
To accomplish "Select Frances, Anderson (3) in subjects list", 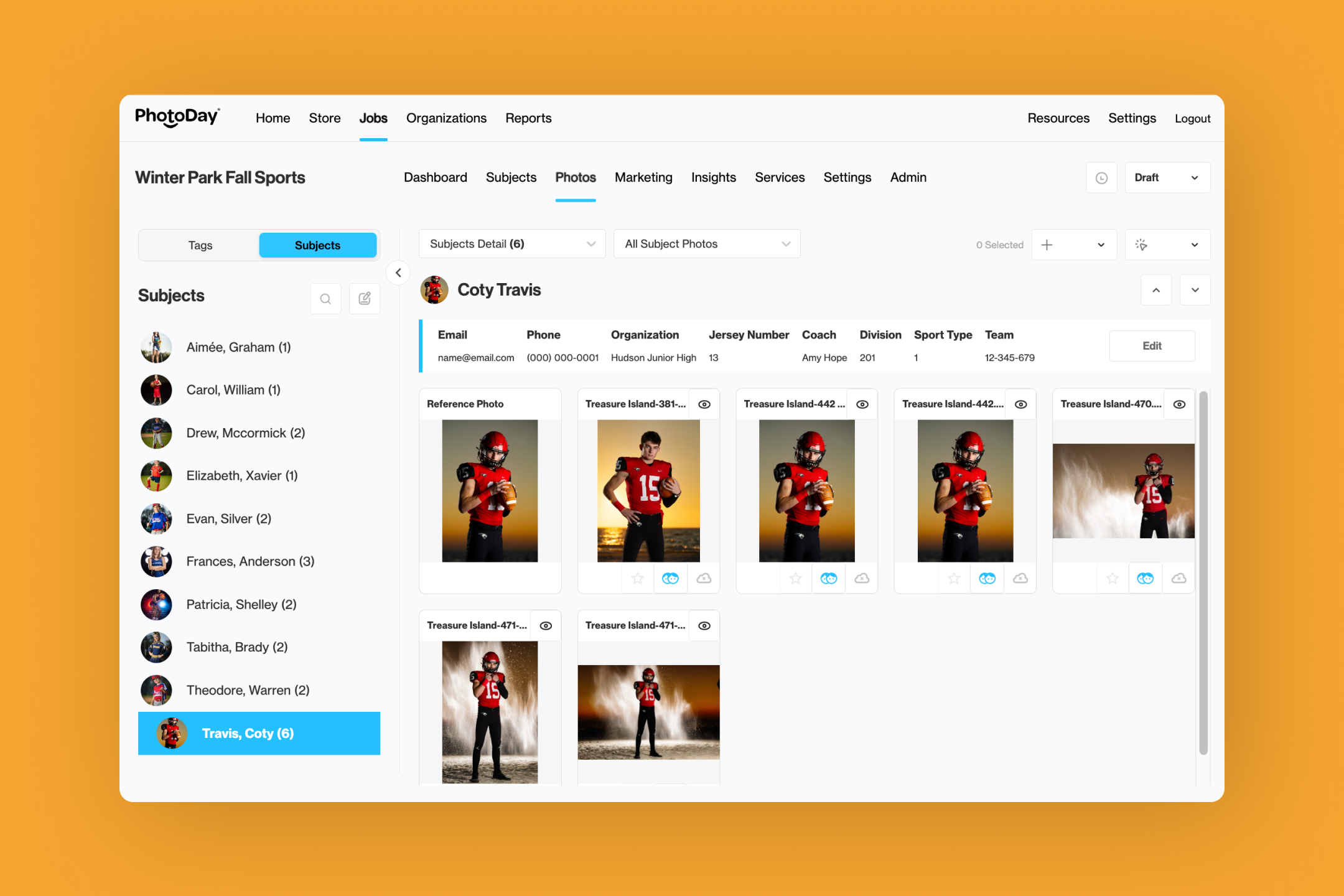I will click(250, 561).
